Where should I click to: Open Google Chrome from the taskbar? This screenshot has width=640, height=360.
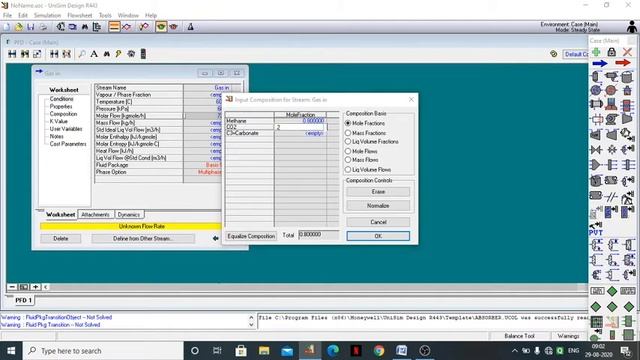coord(379,351)
